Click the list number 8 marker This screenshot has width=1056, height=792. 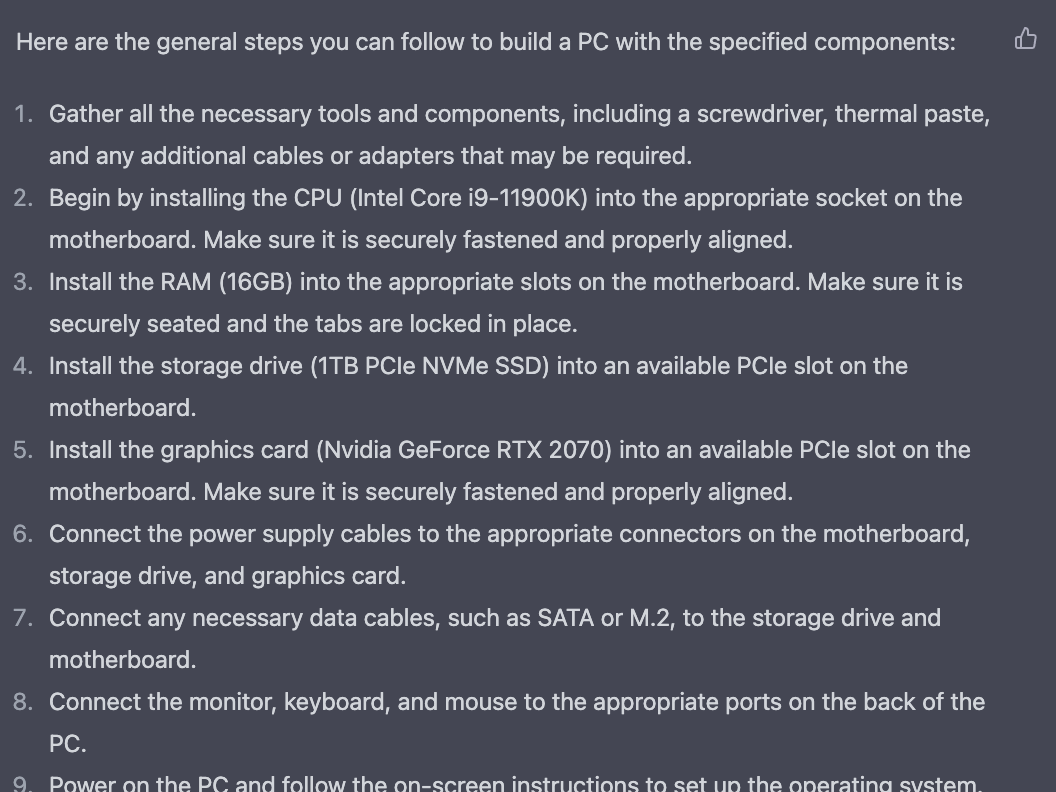click(24, 702)
